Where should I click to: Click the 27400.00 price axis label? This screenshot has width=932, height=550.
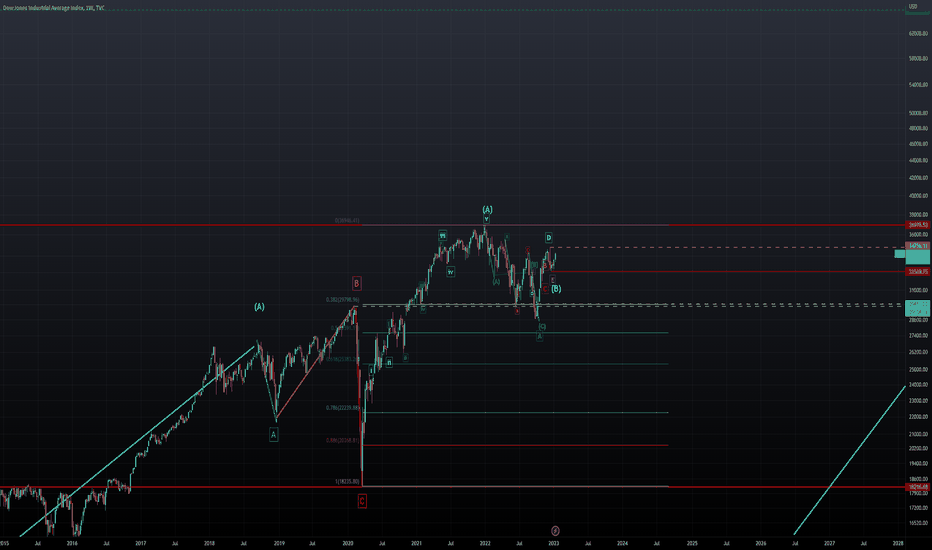918,335
